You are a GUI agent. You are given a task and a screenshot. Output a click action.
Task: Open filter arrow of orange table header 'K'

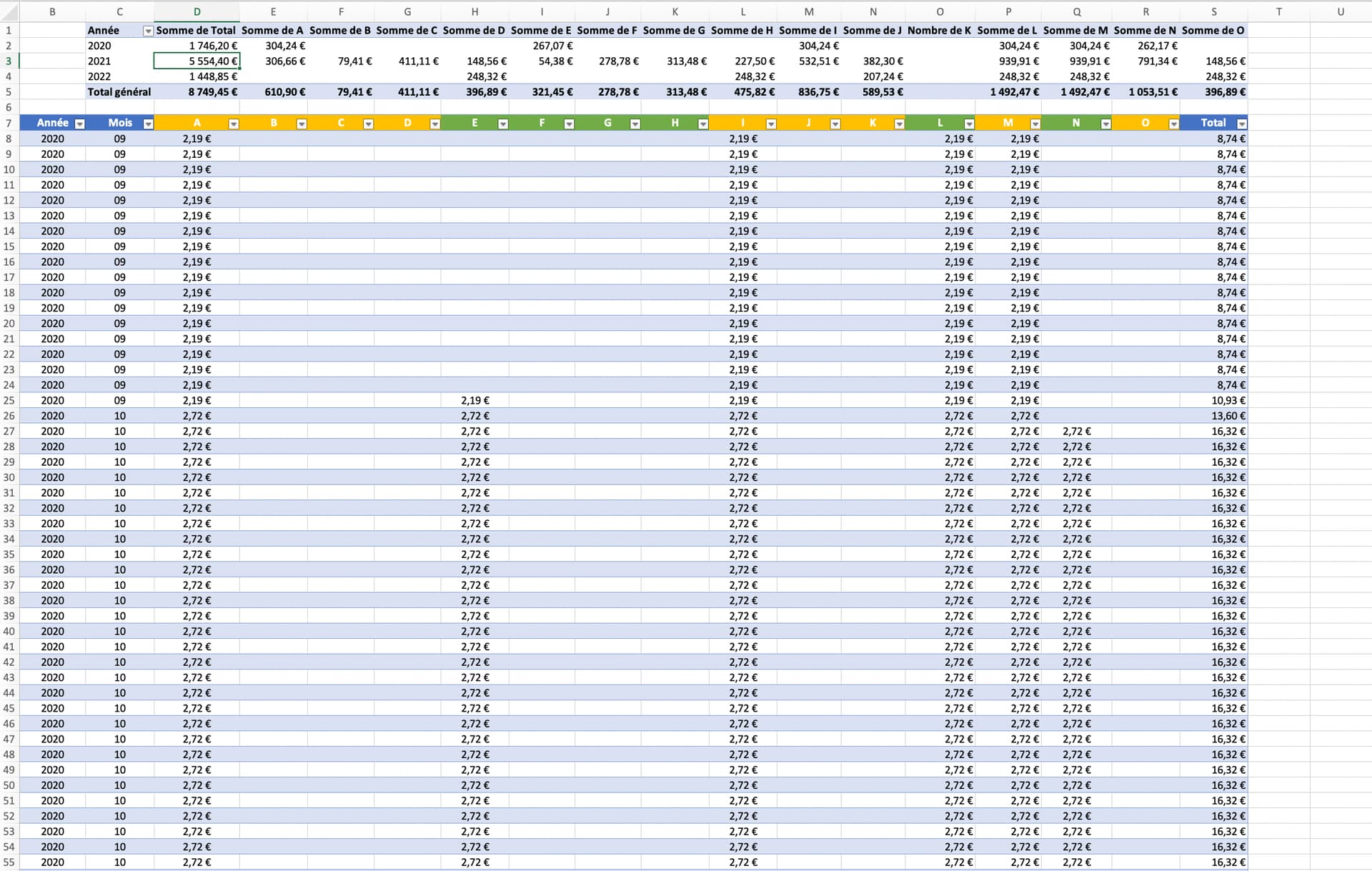click(900, 124)
